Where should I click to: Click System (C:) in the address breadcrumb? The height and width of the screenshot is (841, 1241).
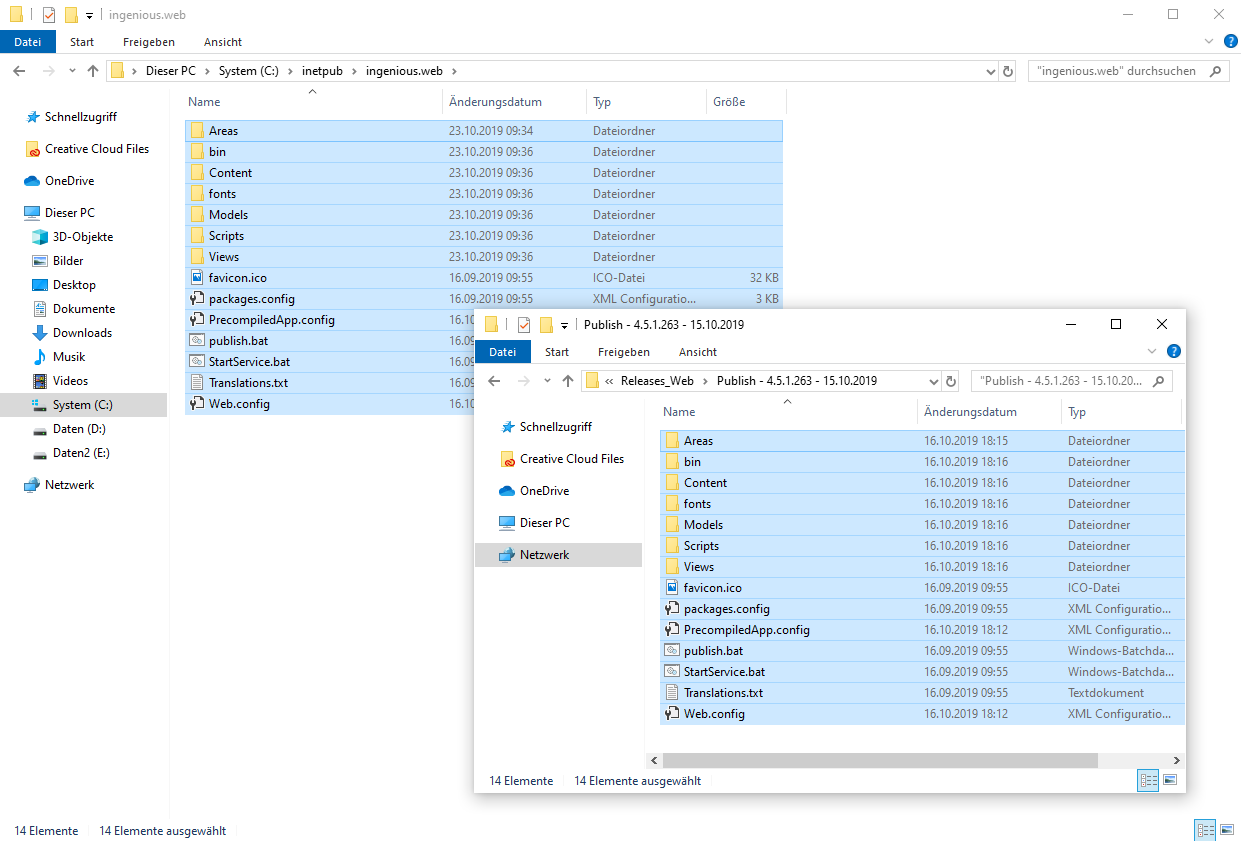(x=250, y=71)
